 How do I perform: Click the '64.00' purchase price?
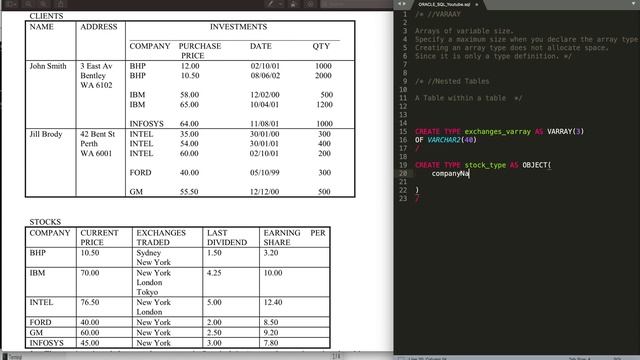coord(189,124)
